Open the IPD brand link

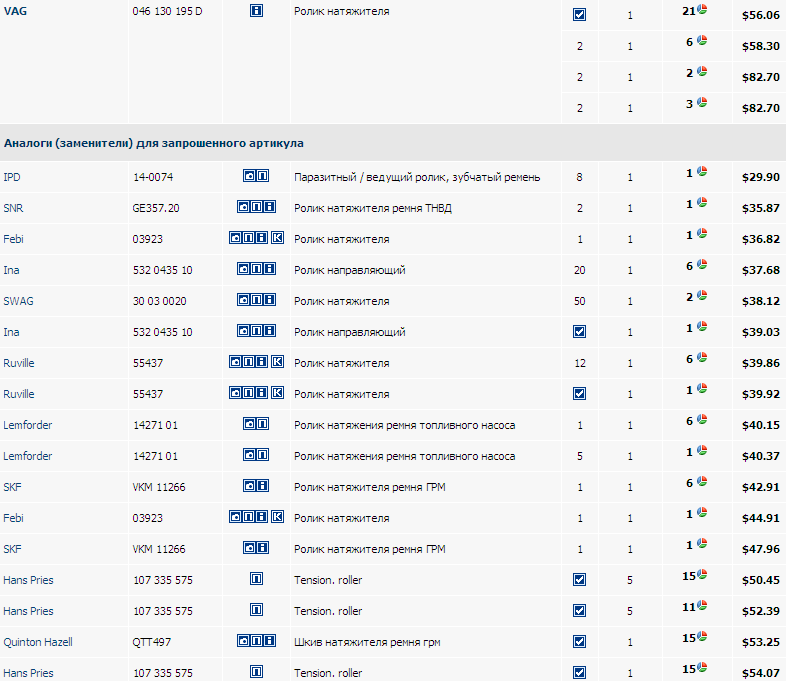12,177
